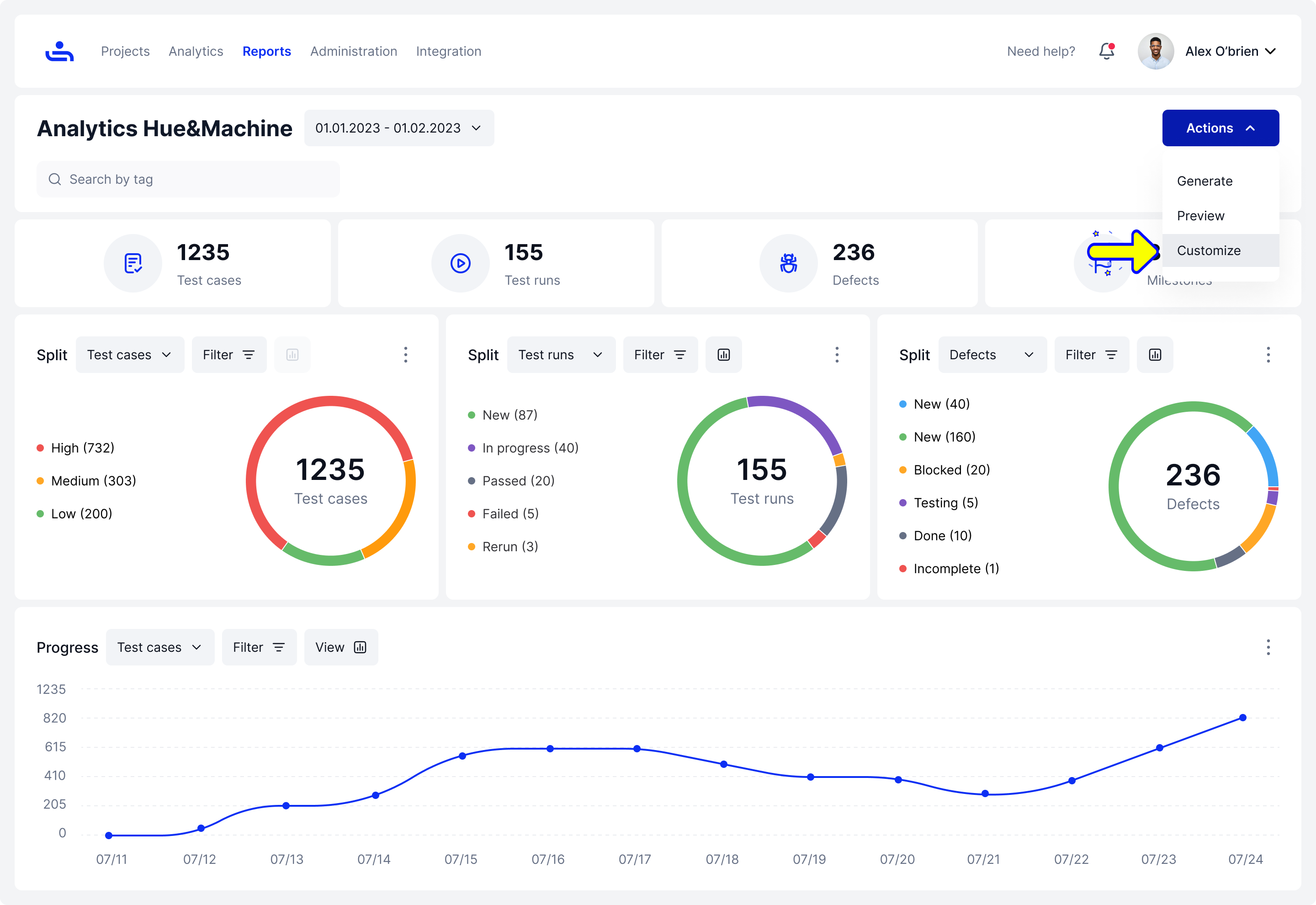Open chart view icon in Defects split
This screenshot has height=905, width=1316.
click(x=1155, y=355)
